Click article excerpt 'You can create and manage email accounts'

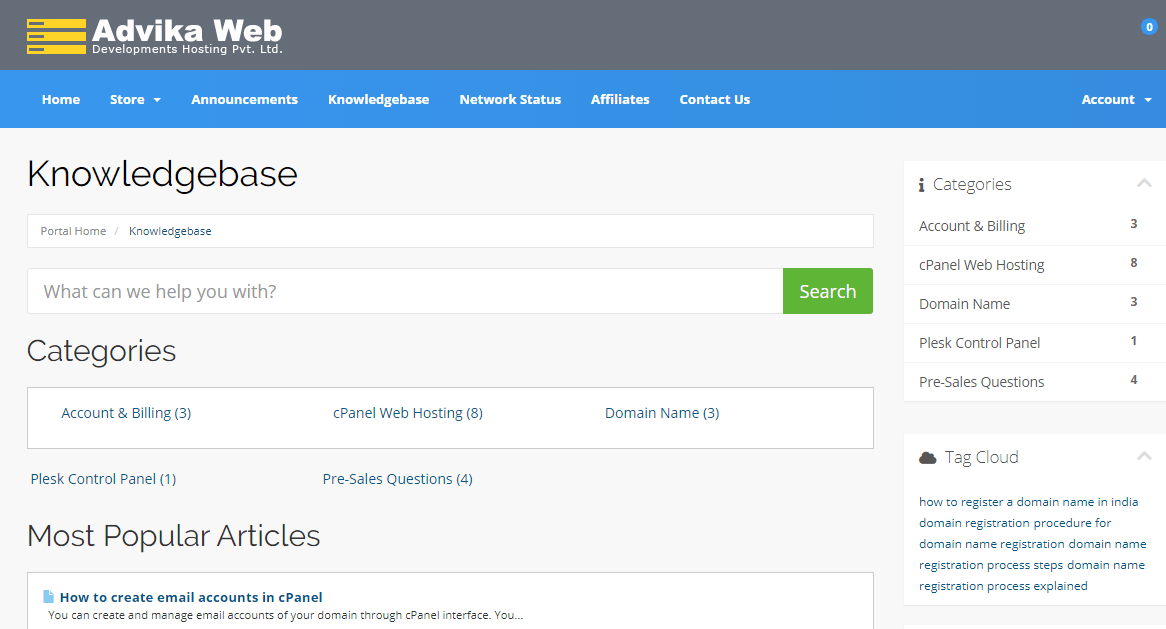click(x=286, y=616)
